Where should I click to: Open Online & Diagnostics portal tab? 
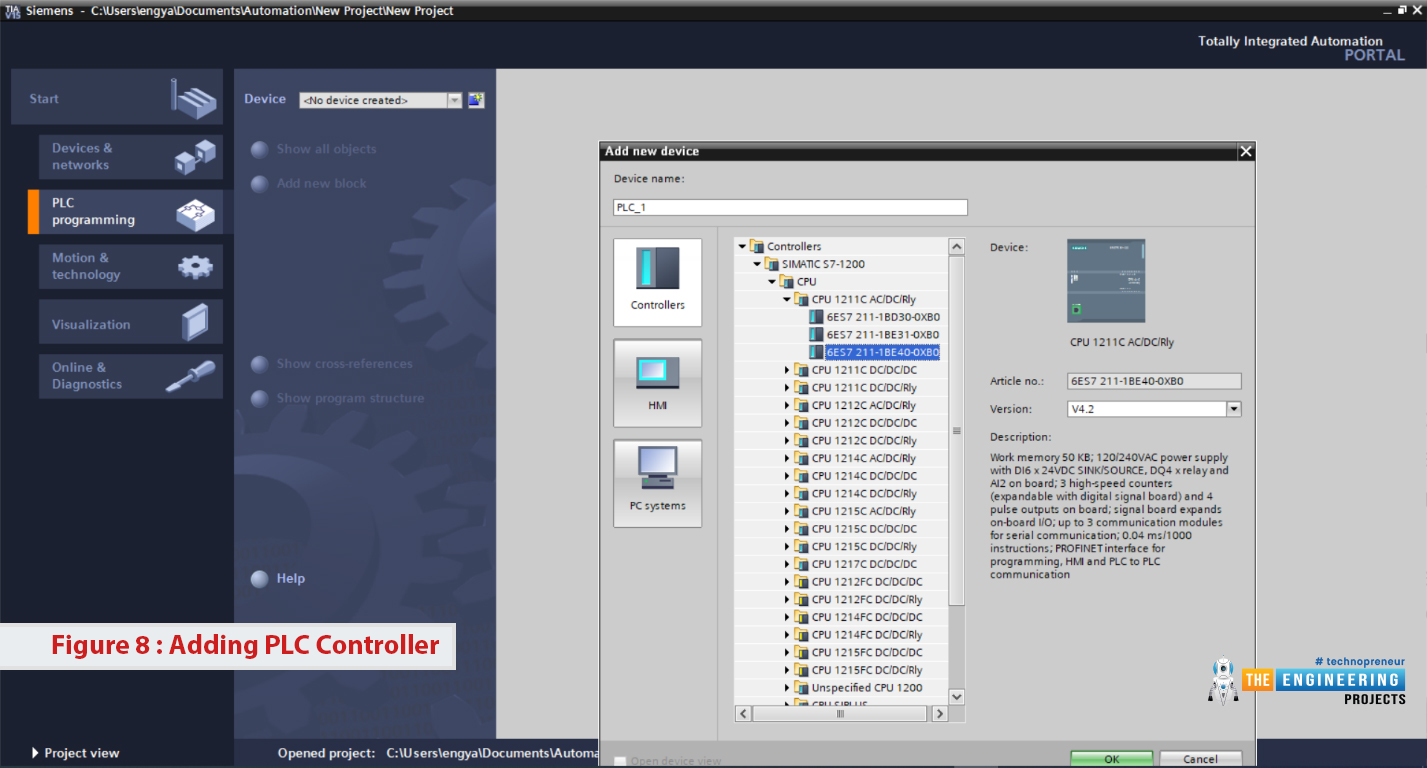131,376
